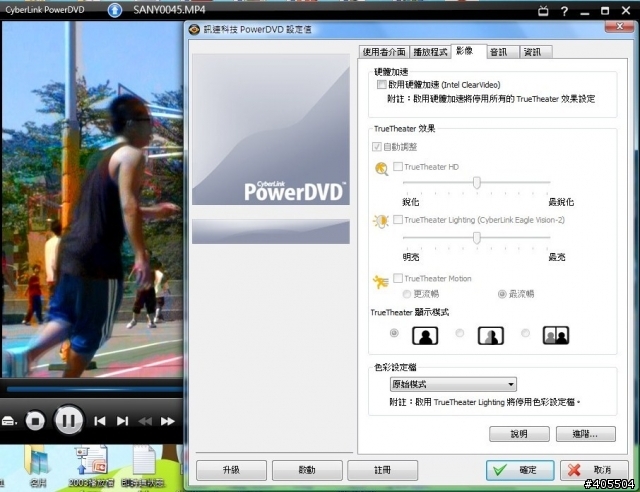This screenshot has height=492, width=640.
Task: Stop video playback
Action: [35, 421]
